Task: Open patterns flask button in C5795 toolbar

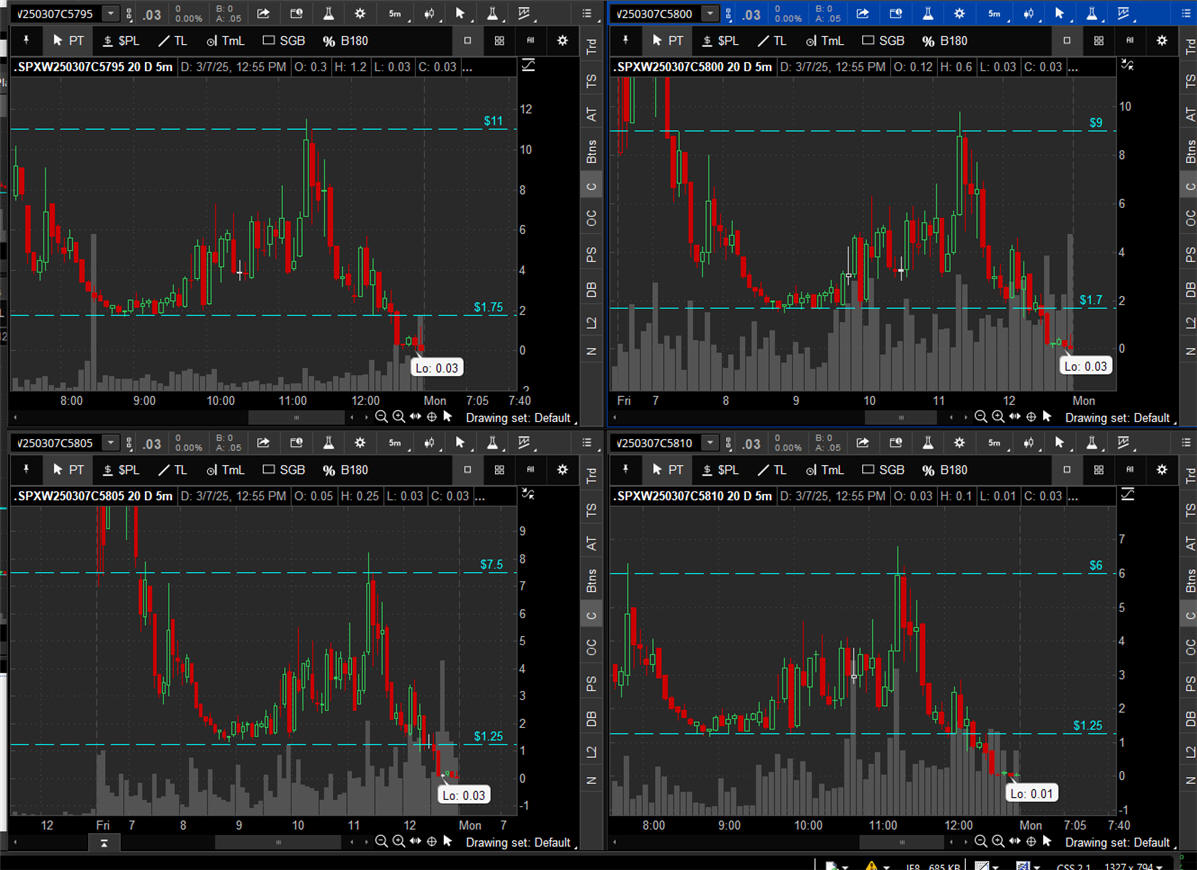Action: coord(493,14)
